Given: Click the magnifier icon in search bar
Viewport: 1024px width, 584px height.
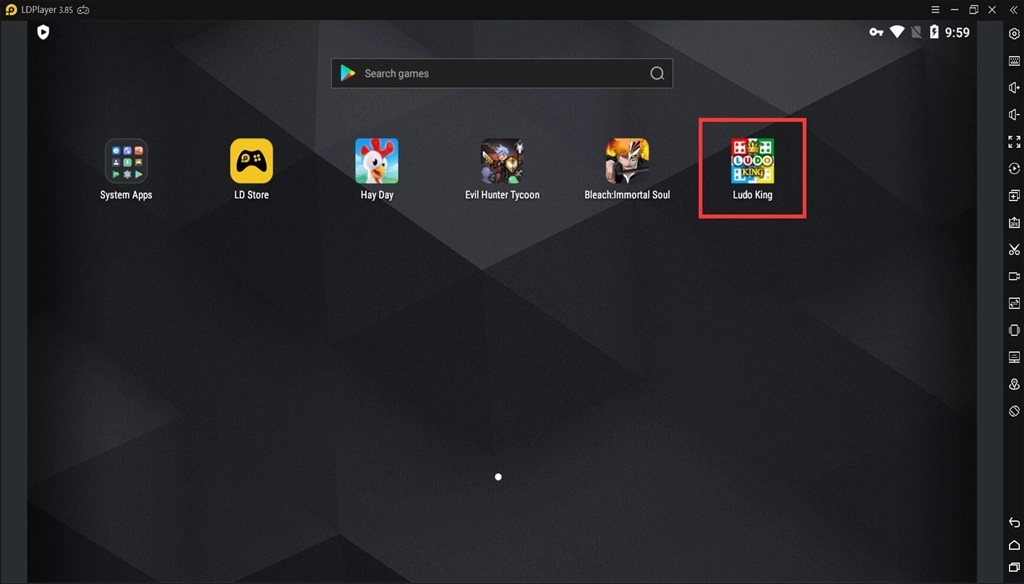Looking at the screenshot, I should click(657, 73).
